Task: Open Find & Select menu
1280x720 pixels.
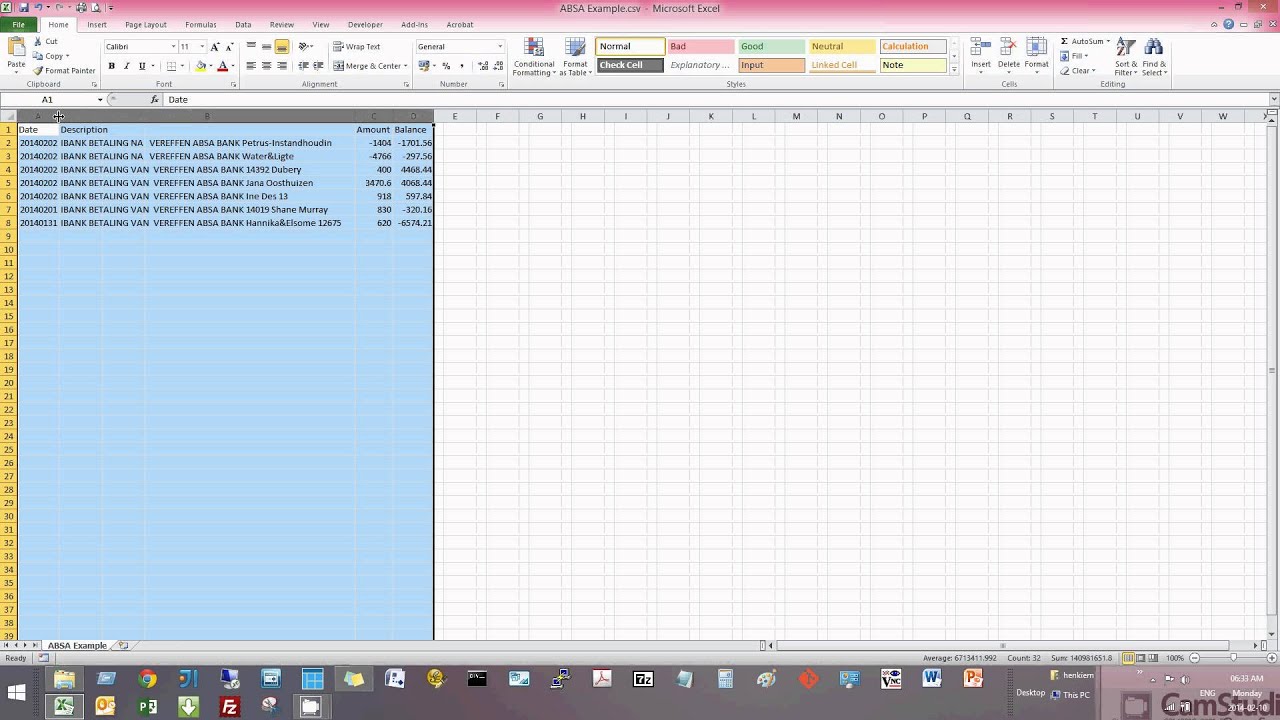Action: click(1154, 57)
